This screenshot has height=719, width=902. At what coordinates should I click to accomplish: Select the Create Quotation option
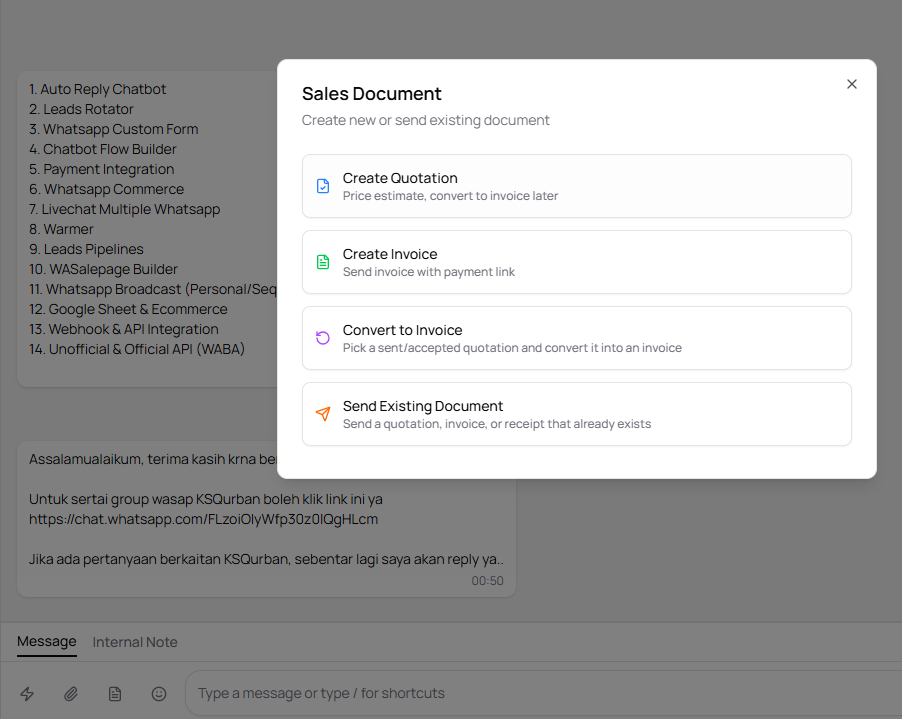576,186
